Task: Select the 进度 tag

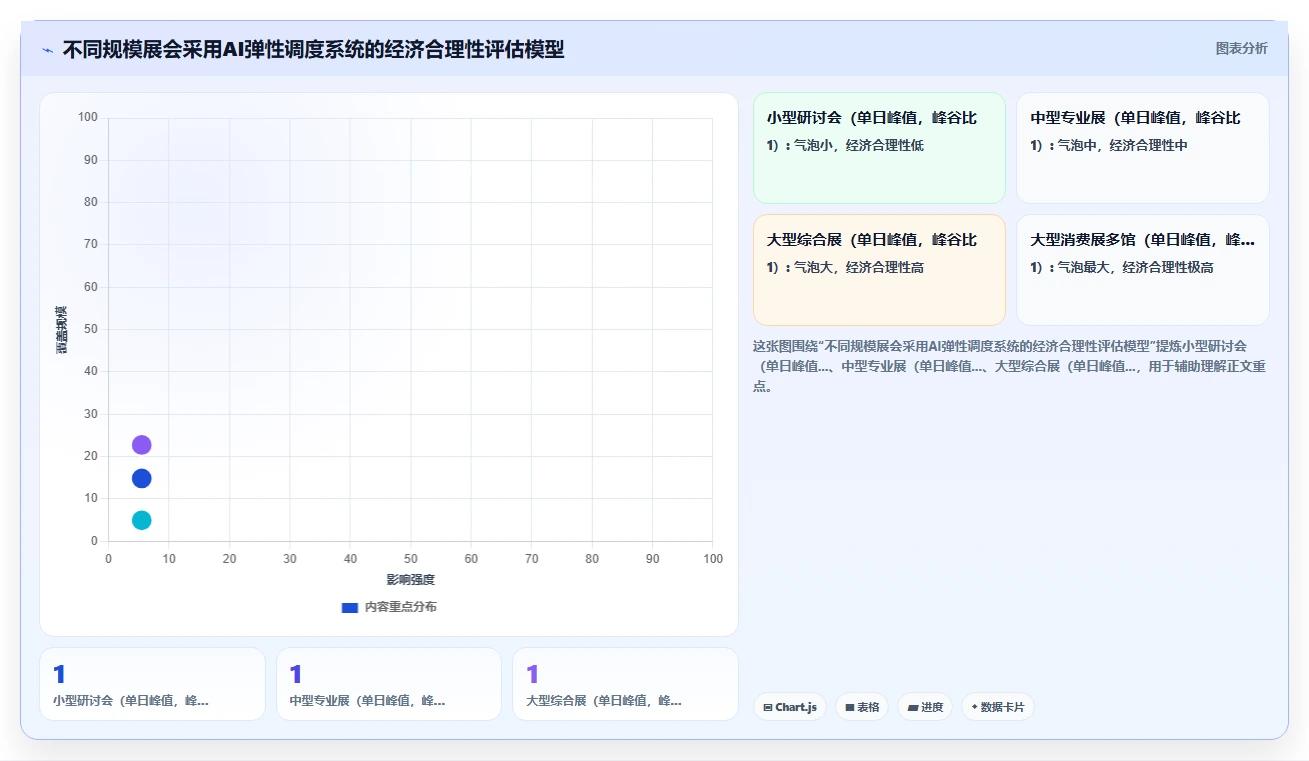Action: point(925,707)
